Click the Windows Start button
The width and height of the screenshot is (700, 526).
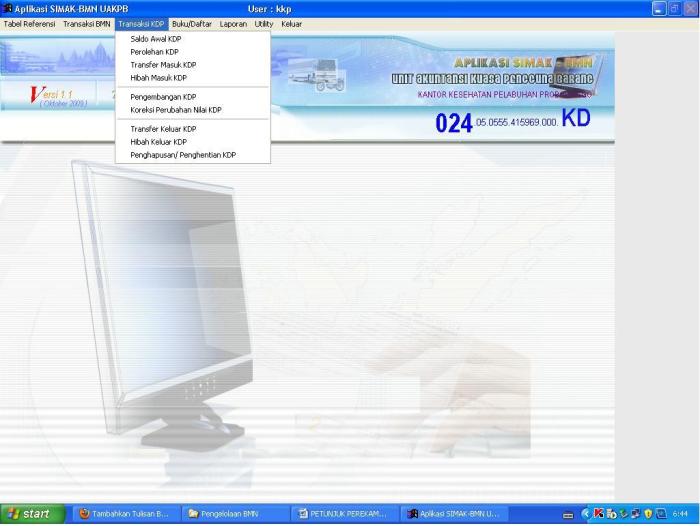point(29,514)
